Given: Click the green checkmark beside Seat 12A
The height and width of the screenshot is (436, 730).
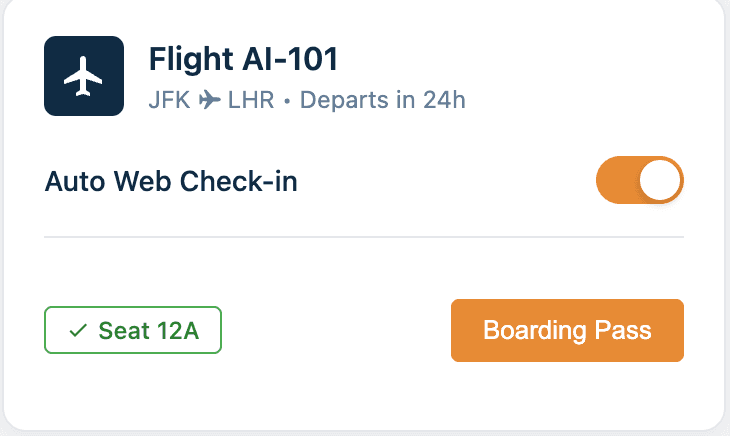Looking at the screenshot, I should point(77,331).
